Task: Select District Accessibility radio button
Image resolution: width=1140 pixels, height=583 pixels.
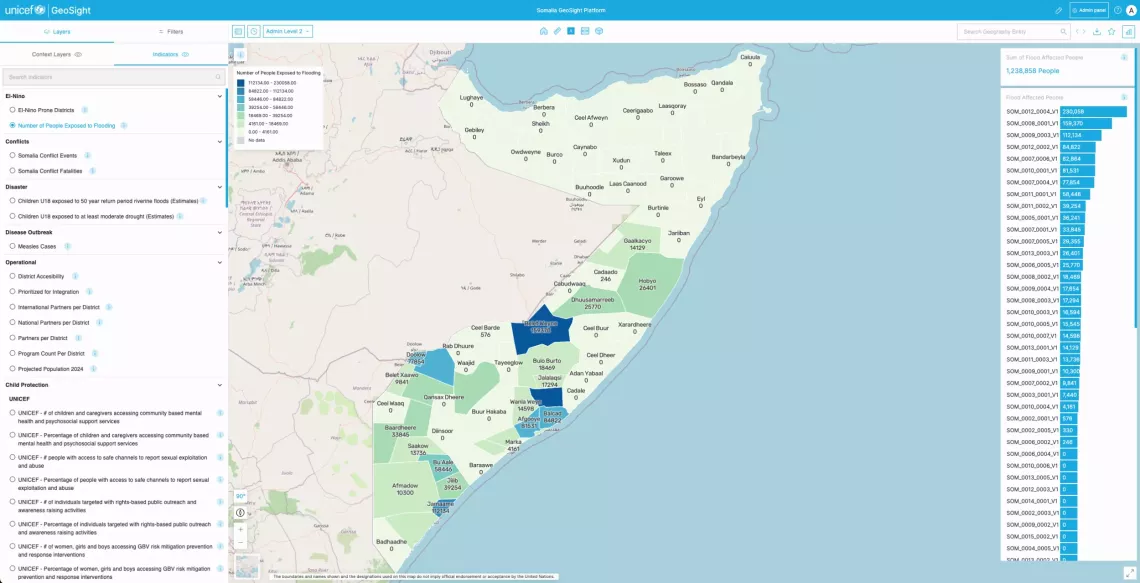Action: point(12,276)
